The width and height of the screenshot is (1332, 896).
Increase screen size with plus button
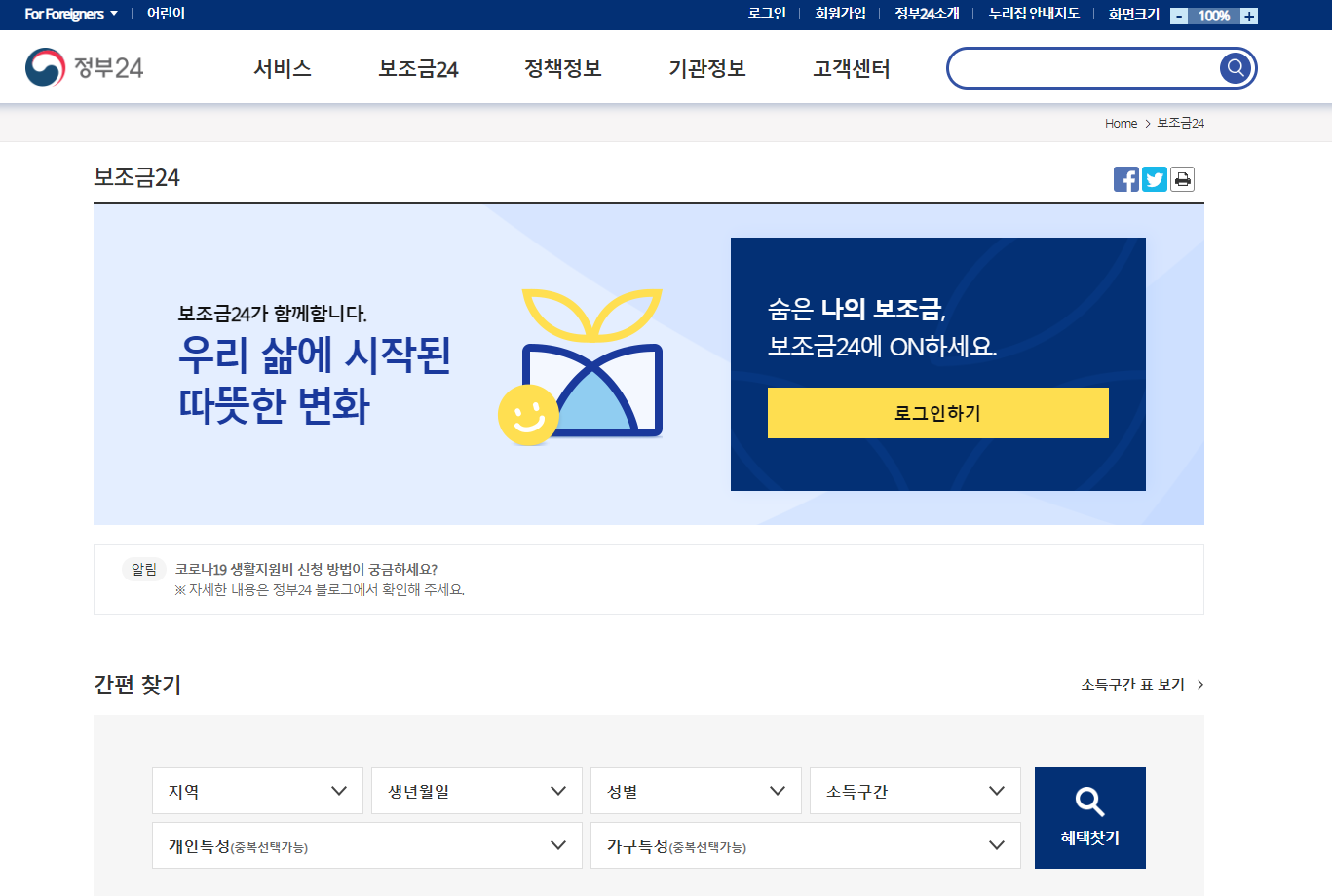pos(1249,16)
